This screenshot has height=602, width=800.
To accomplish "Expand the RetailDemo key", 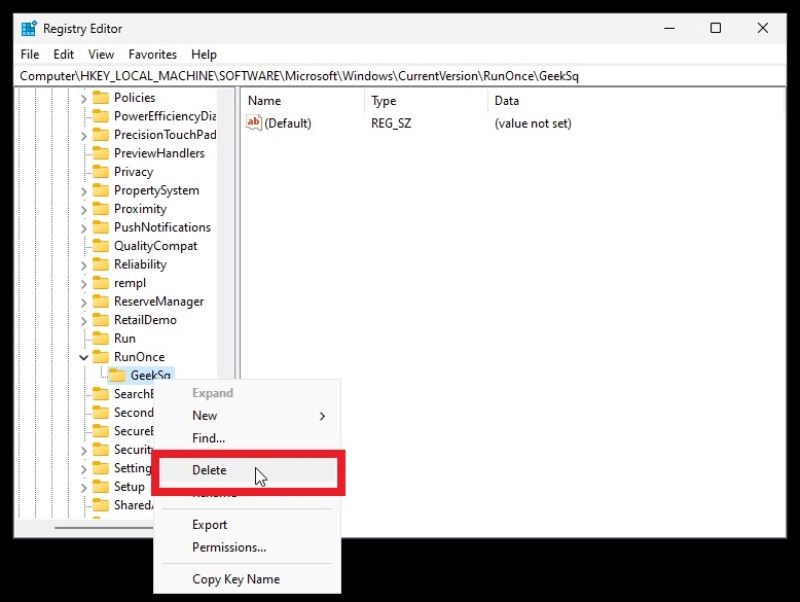I will (84, 320).
